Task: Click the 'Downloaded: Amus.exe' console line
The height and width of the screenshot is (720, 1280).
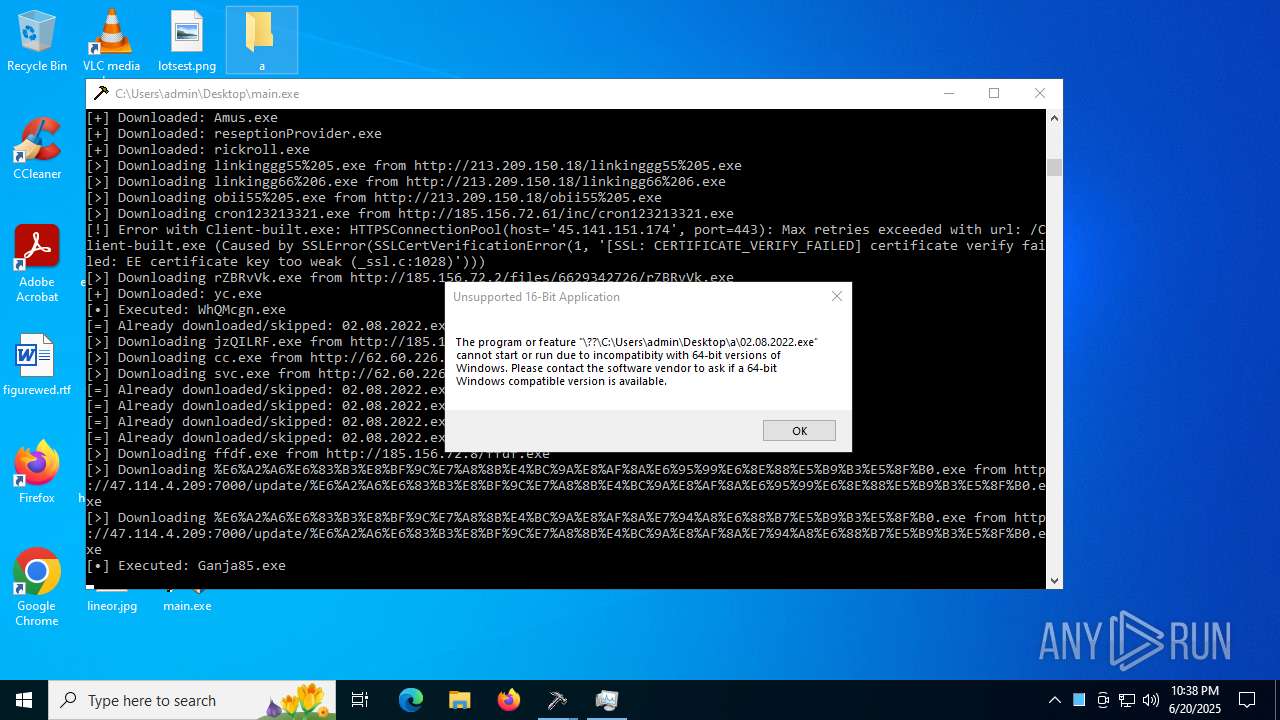Action: click(182, 117)
